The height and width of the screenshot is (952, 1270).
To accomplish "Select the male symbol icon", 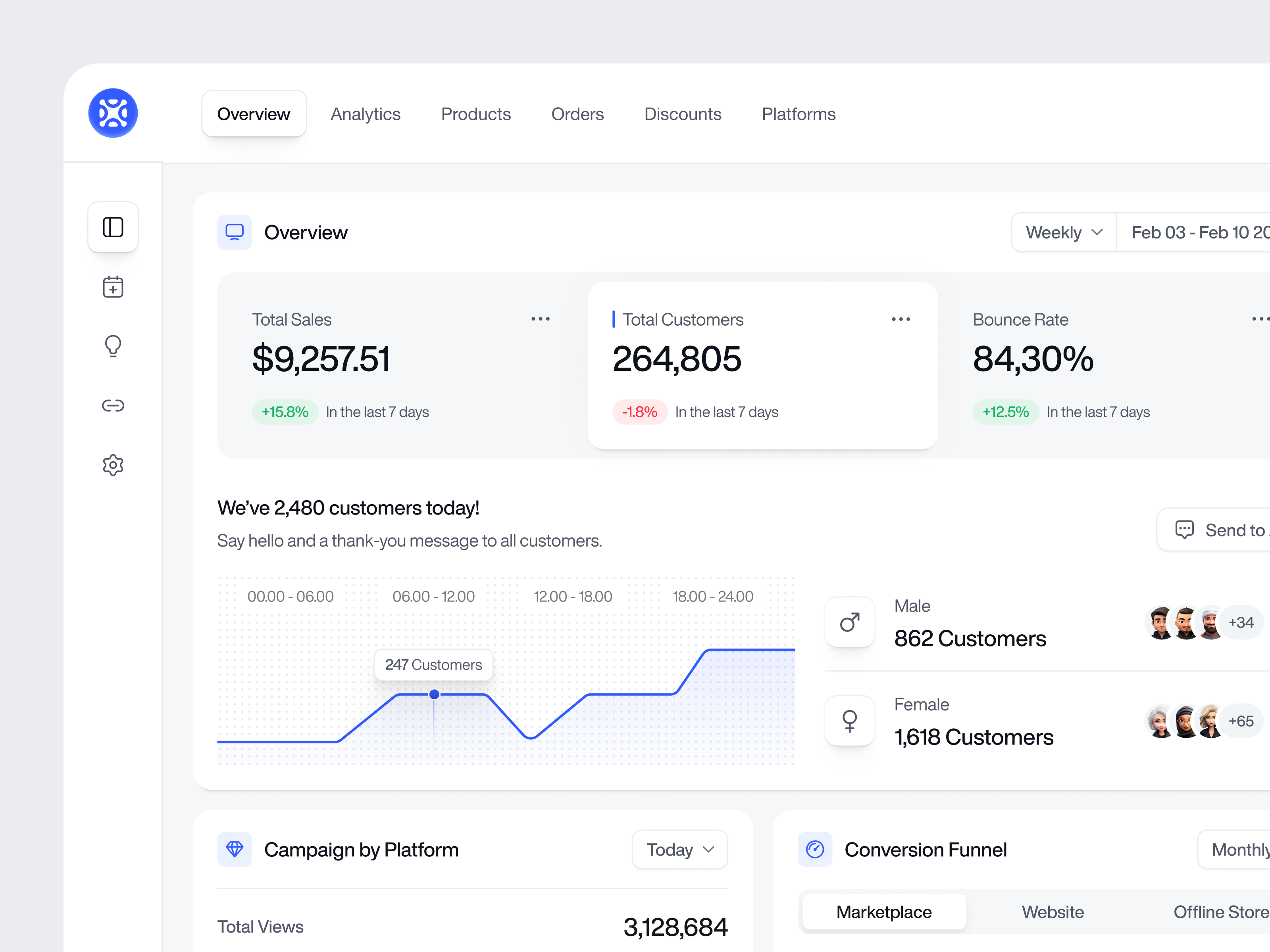I will click(x=849, y=622).
